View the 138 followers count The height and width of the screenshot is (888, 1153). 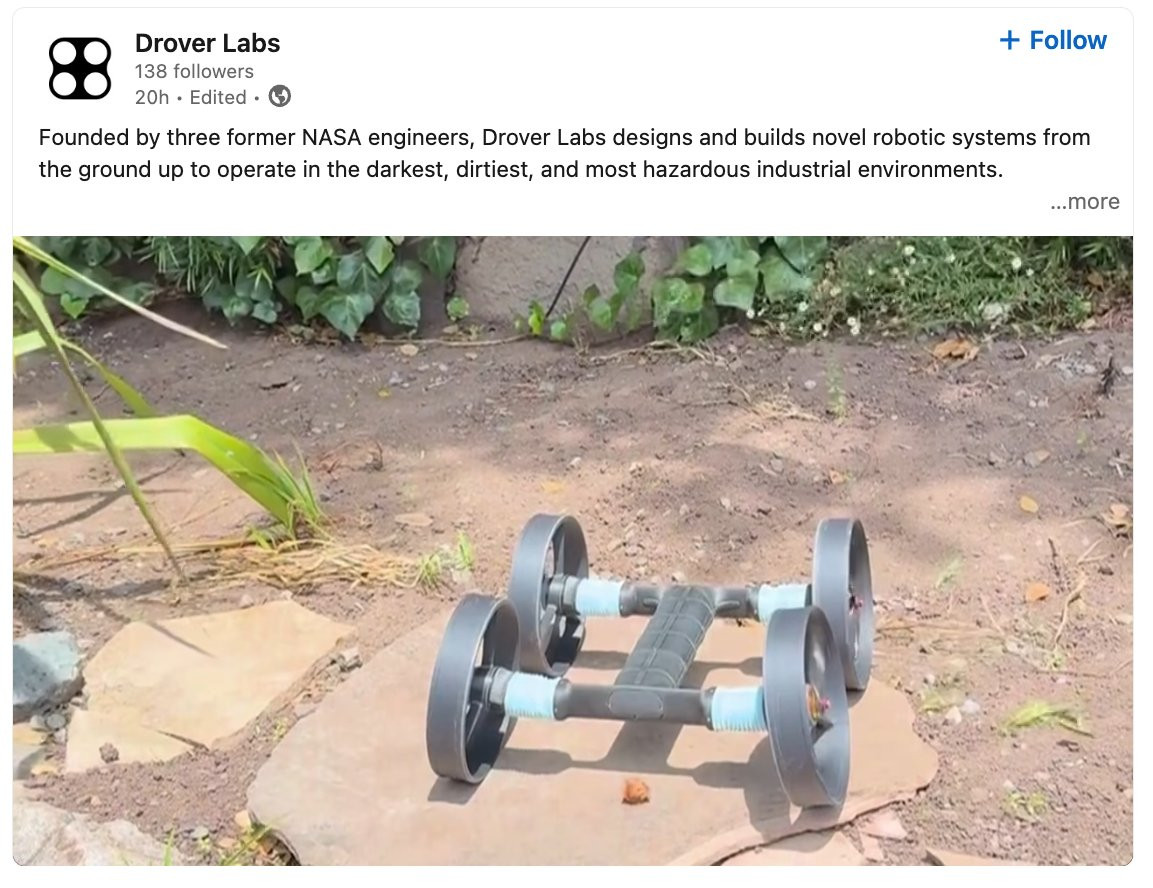click(x=194, y=71)
